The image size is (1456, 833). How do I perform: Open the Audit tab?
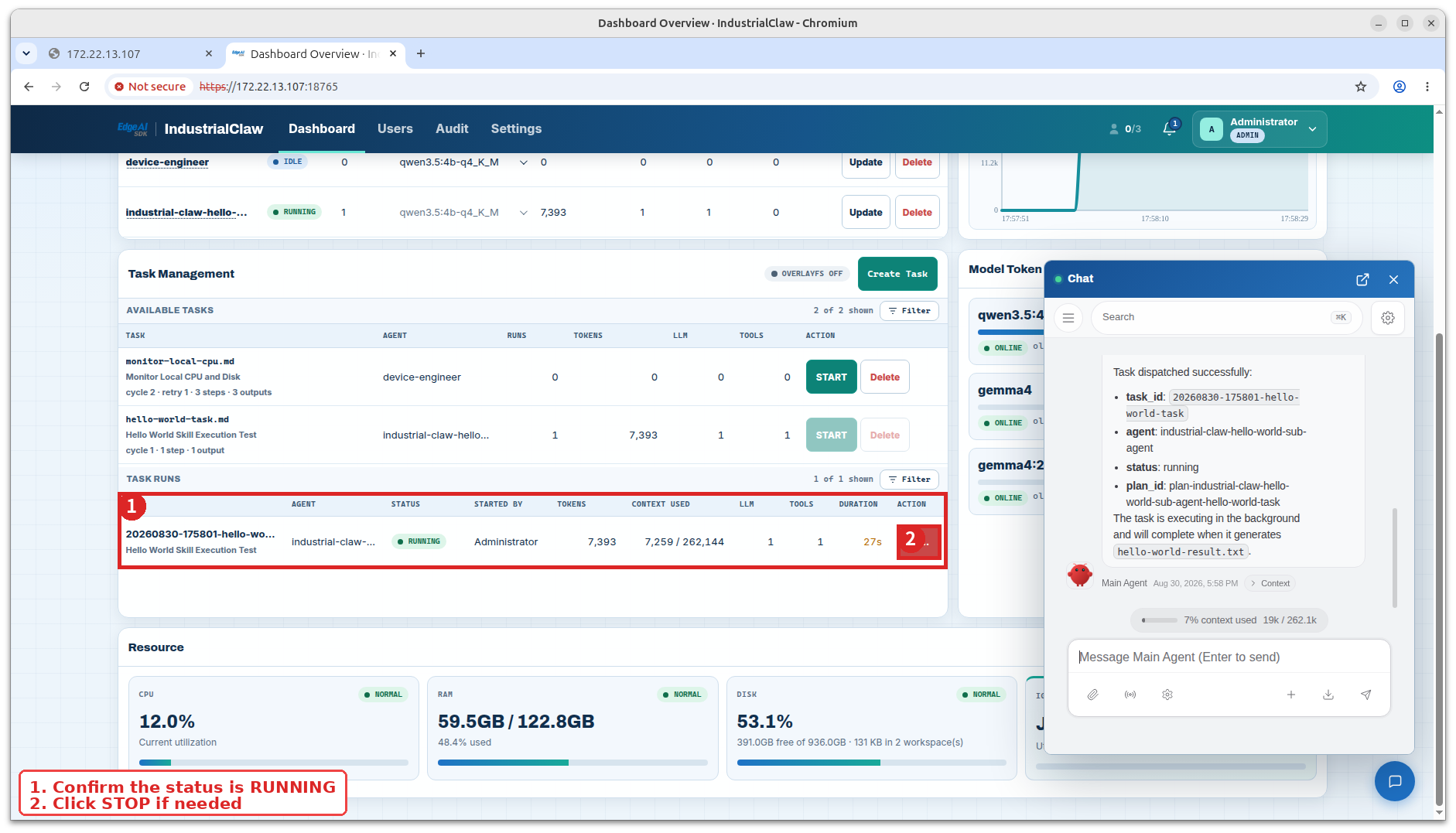coord(452,129)
